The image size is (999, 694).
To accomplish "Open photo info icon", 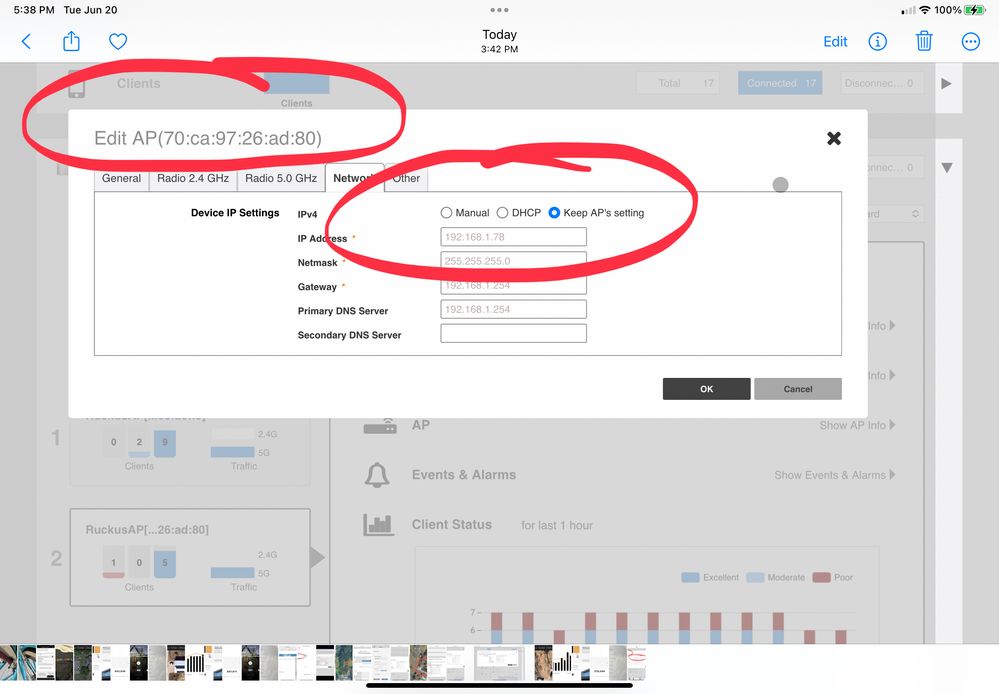I will [878, 41].
